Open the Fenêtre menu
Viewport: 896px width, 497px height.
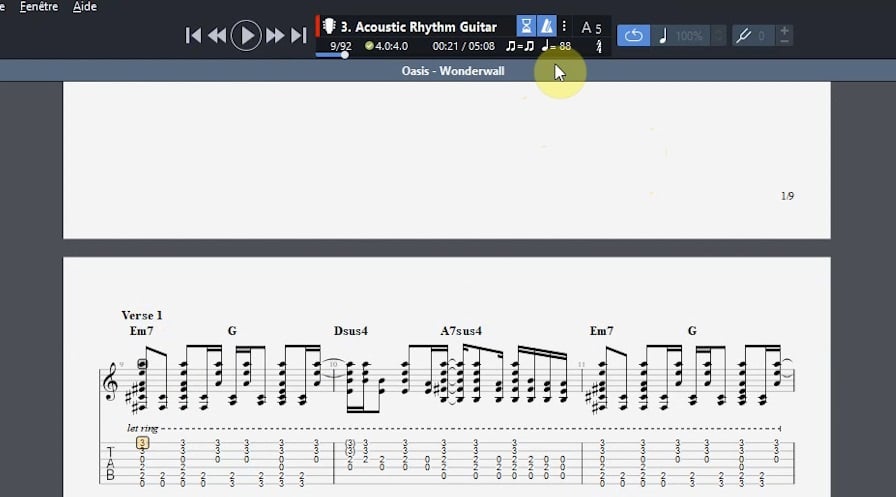tap(39, 7)
